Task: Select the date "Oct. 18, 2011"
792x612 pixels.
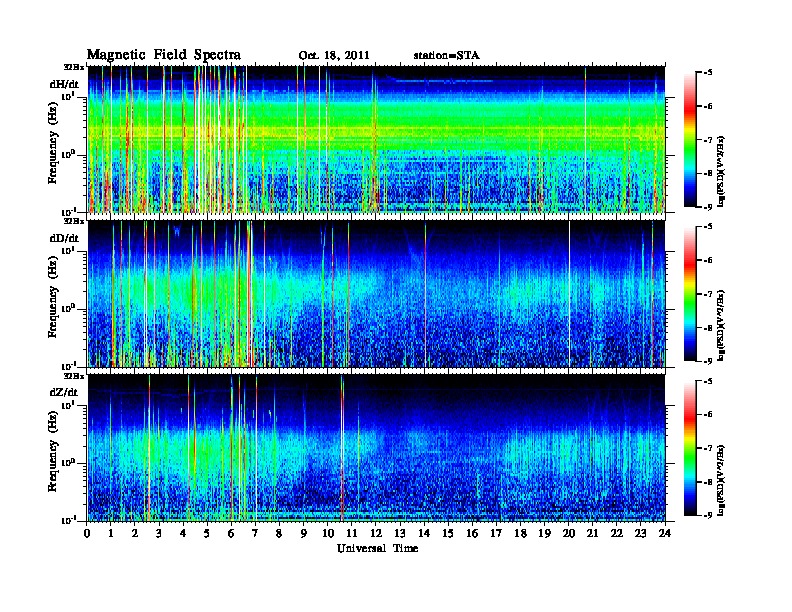Action: 334,56
